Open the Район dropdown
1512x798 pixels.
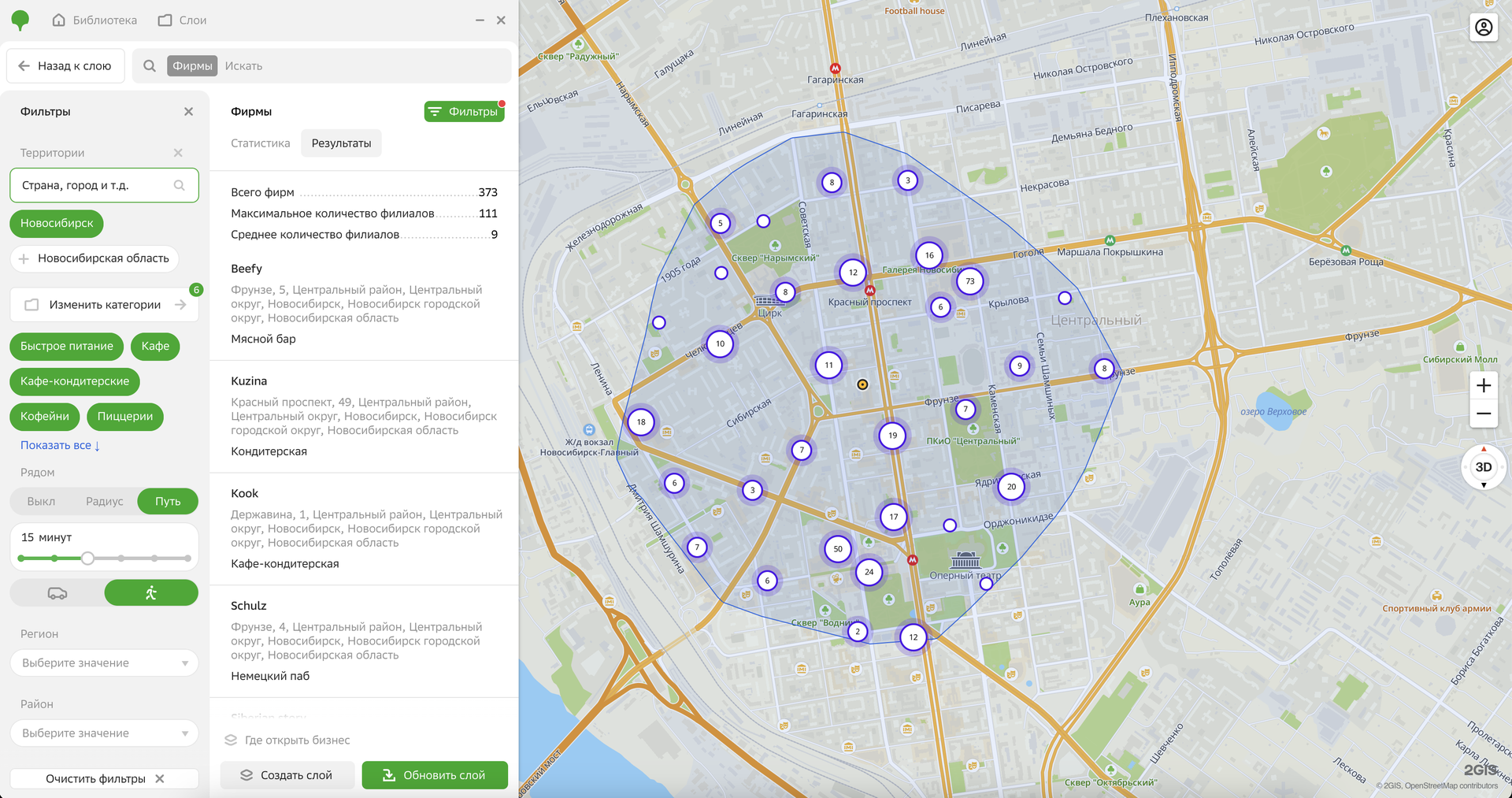pos(104,733)
